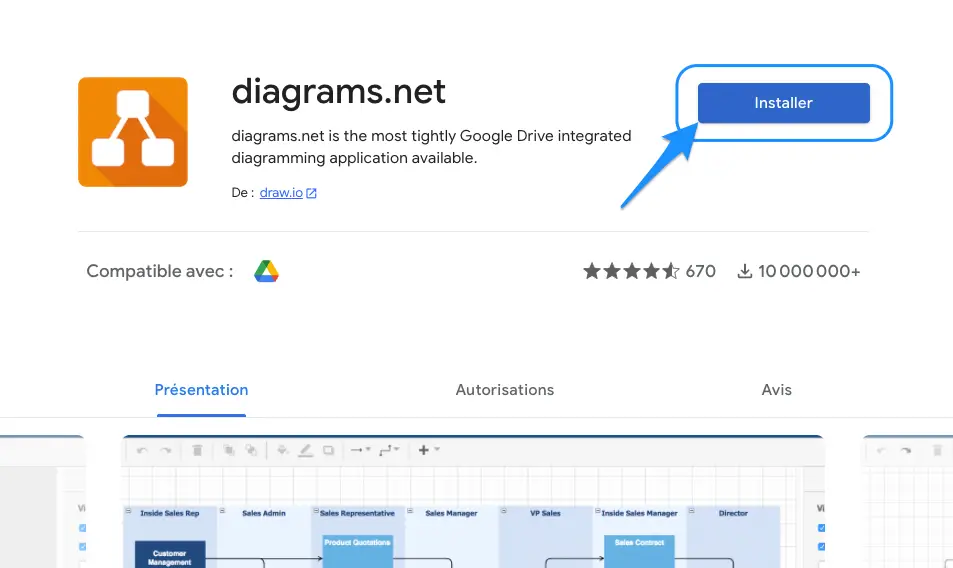This screenshot has height=568, width=953.
Task: Click the Google Drive compatibility icon
Action: point(266,271)
